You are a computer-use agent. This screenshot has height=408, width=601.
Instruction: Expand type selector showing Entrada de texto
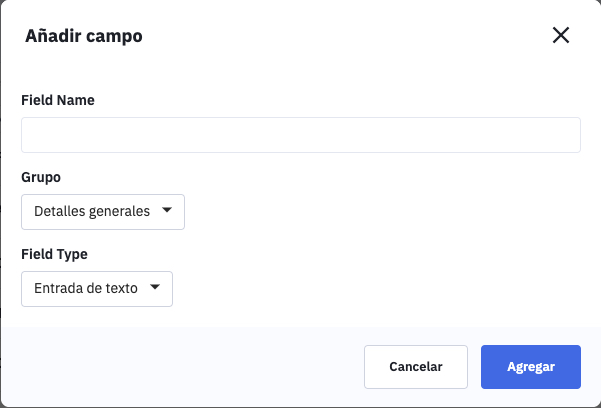click(x=97, y=289)
